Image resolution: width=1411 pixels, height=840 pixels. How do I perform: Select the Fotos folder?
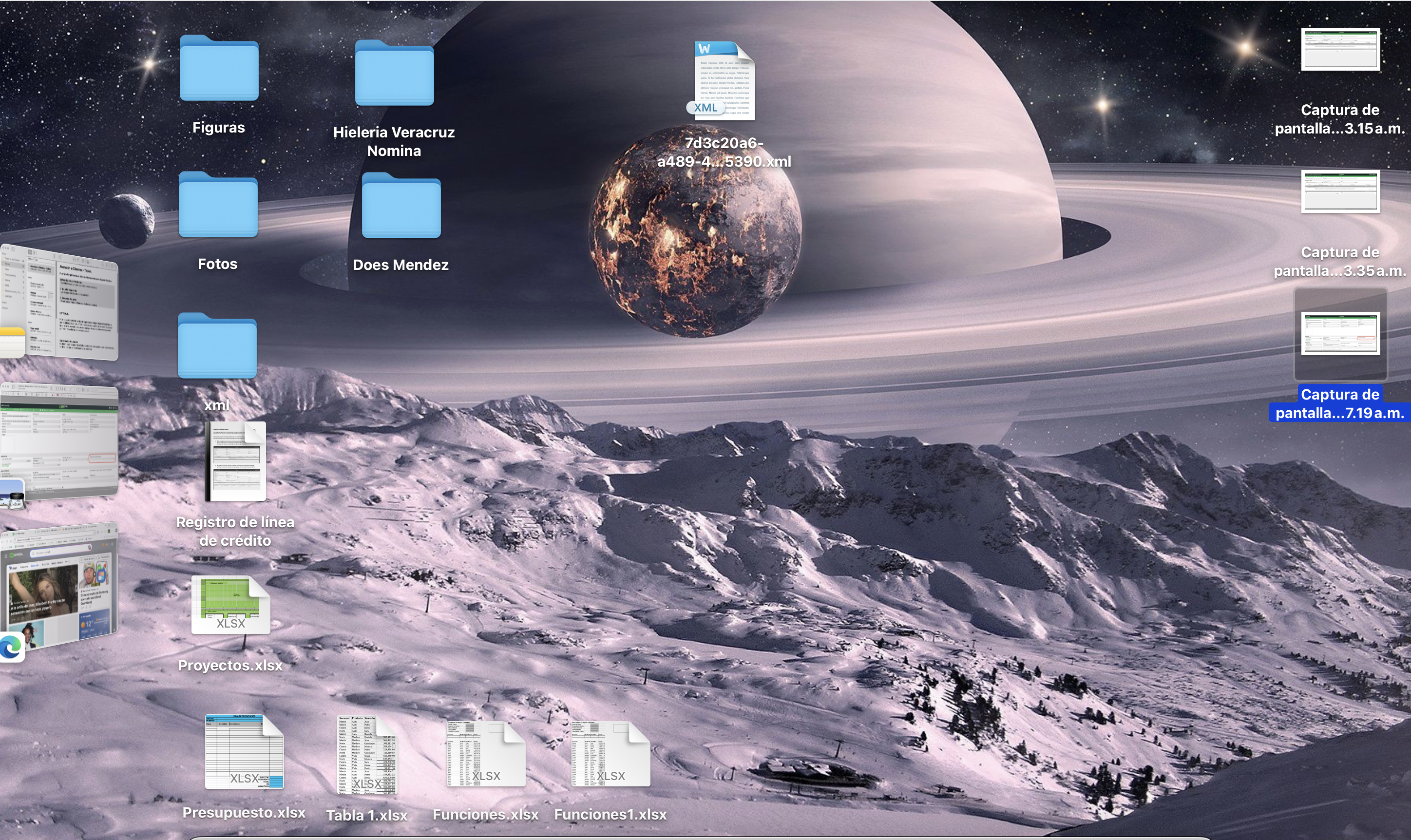coord(218,205)
